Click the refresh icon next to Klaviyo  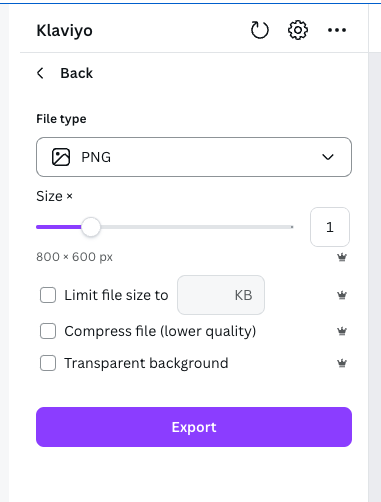259,30
